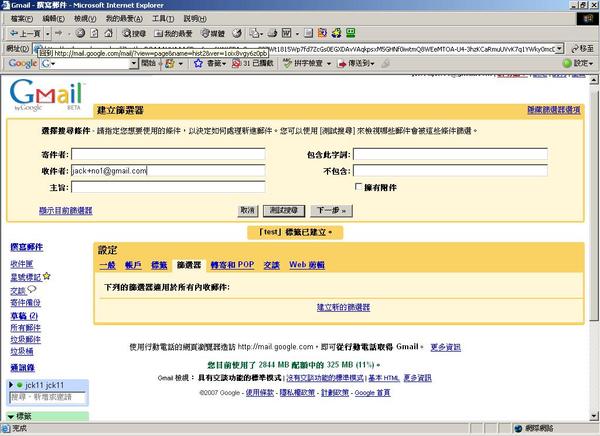Open the Favorites (我的最愛) menu
Image resolution: width=600 pixels, height=436 pixels.
(x=124, y=18)
